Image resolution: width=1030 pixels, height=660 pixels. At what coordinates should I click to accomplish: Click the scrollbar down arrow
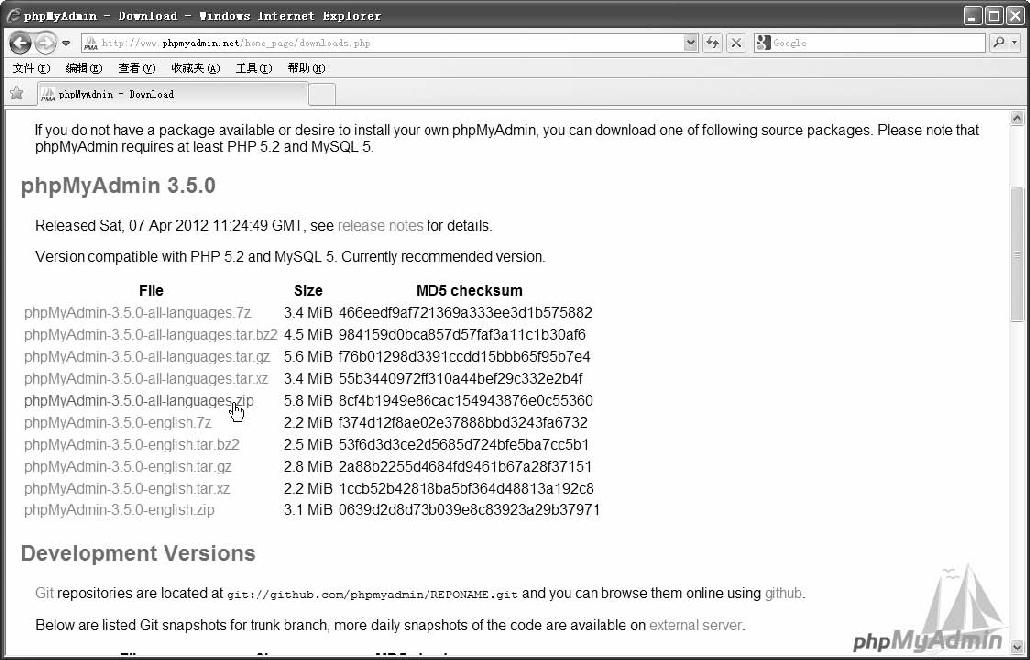[1017, 646]
